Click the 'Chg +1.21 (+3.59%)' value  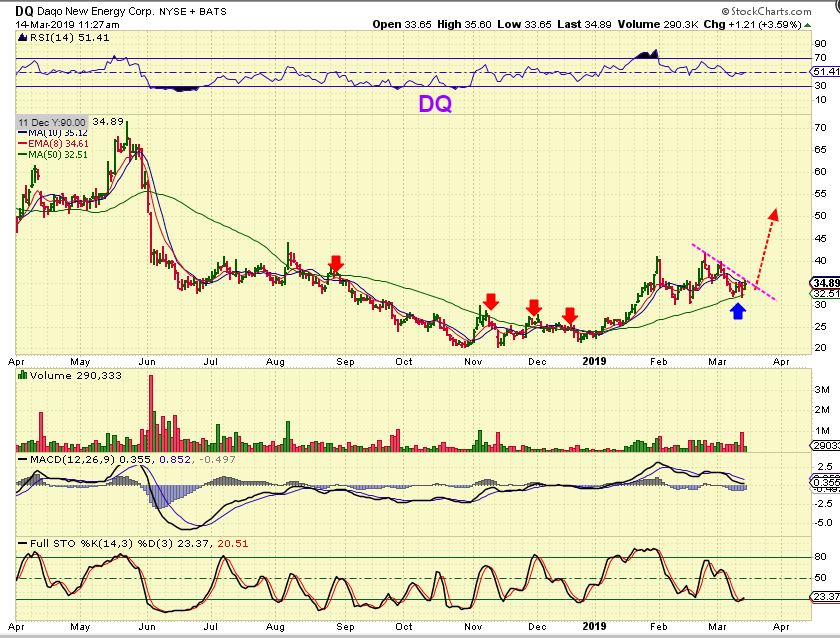[753, 24]
